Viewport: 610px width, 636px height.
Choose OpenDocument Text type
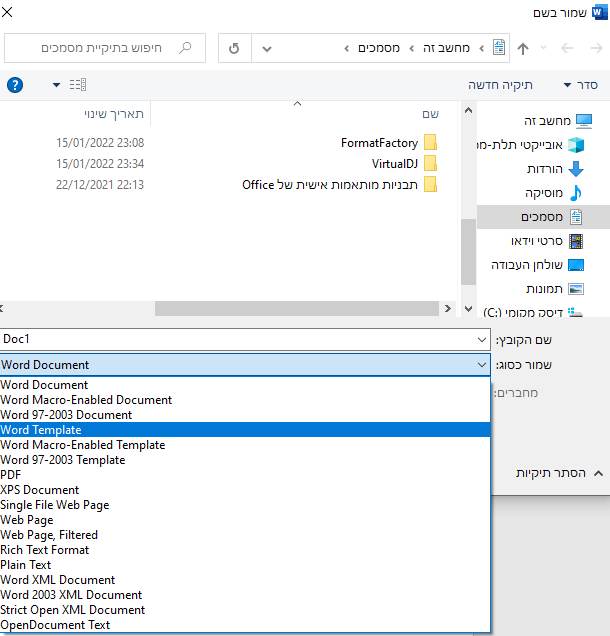tap(245, 625)
